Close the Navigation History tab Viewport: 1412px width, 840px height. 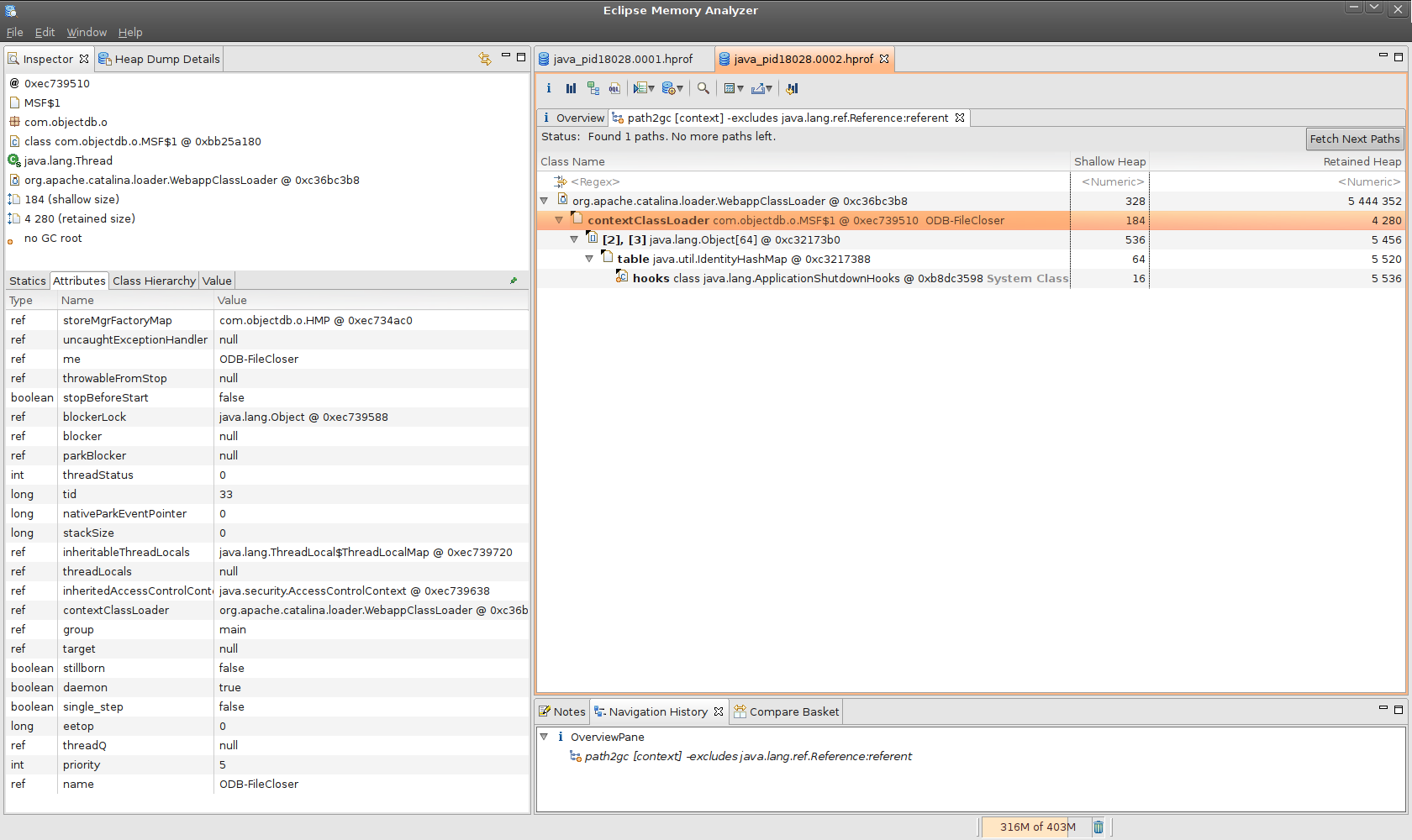click(719, 711)
